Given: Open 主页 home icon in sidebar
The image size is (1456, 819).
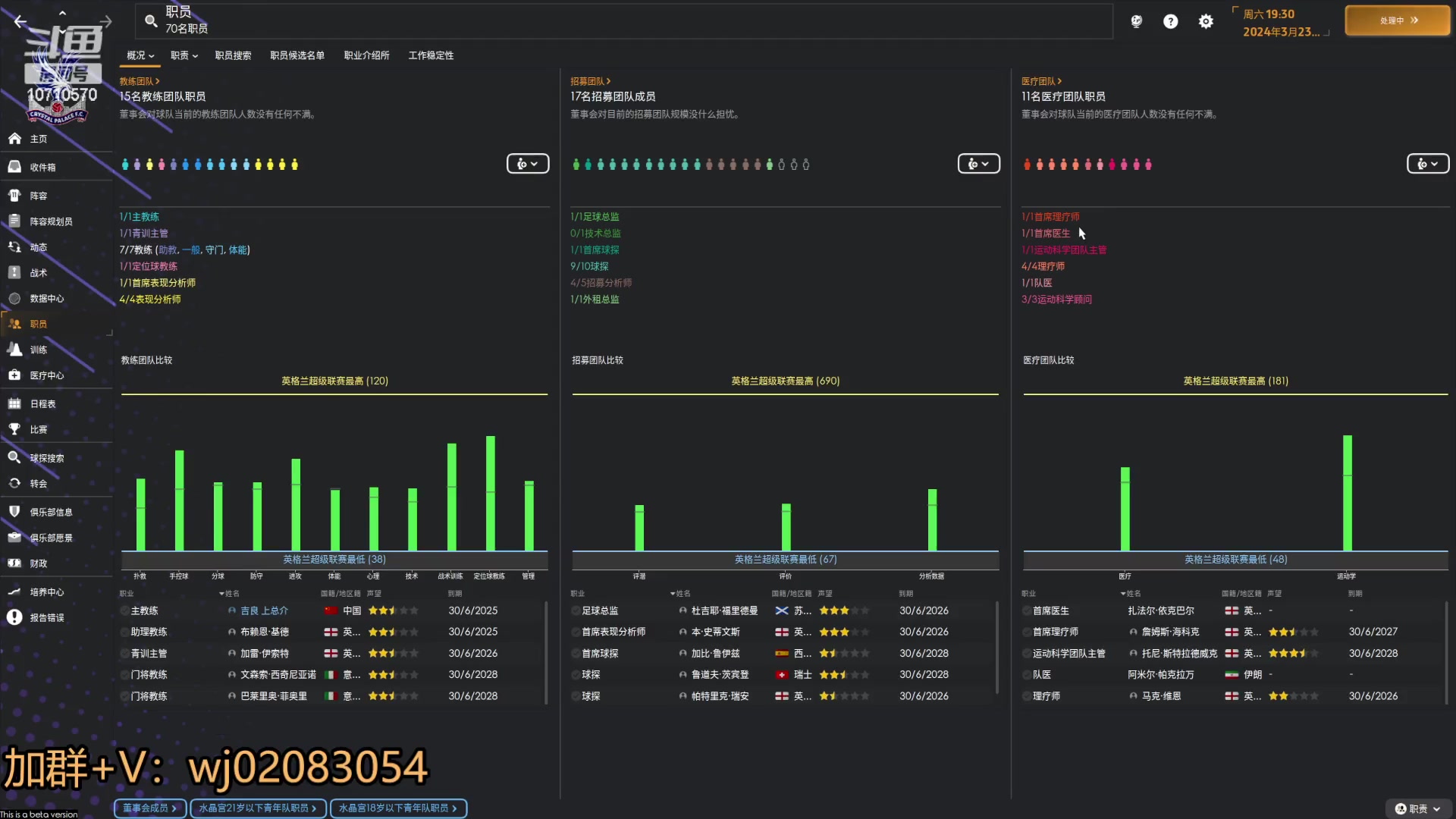Looking at the screenshot, I should pos(14,139).
